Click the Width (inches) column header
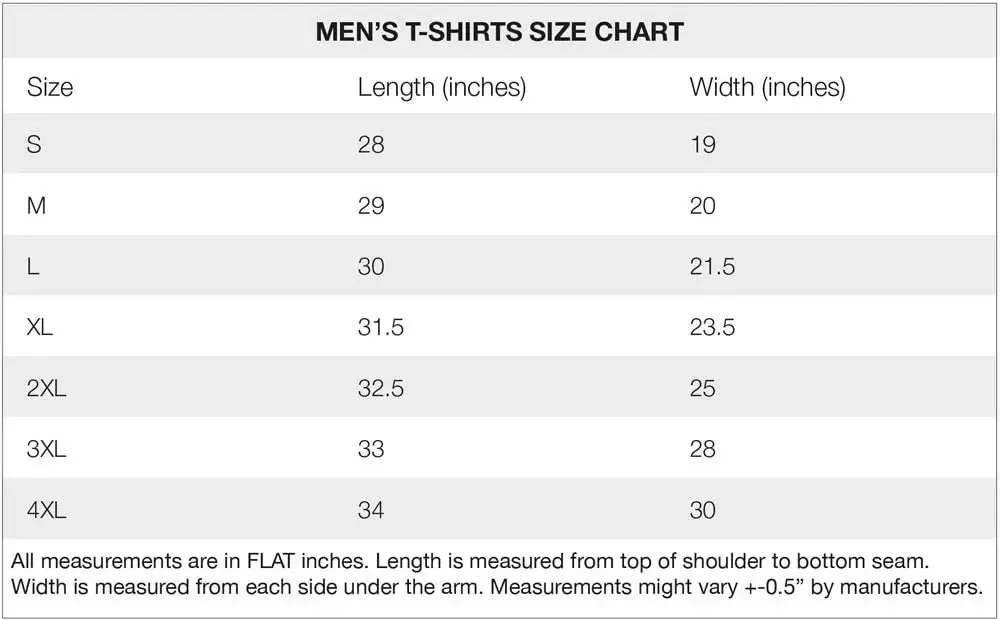This screenshot has width=1000, height=620. pos(767,88)
